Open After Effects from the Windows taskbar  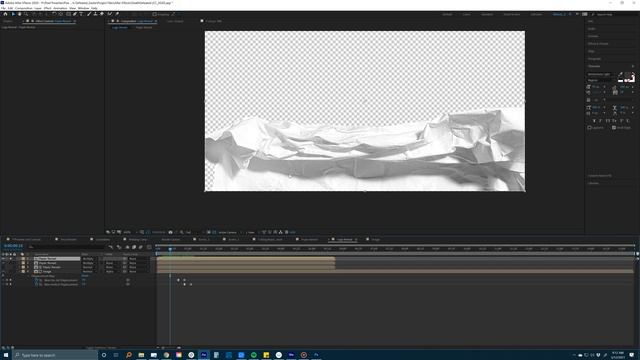204,355
